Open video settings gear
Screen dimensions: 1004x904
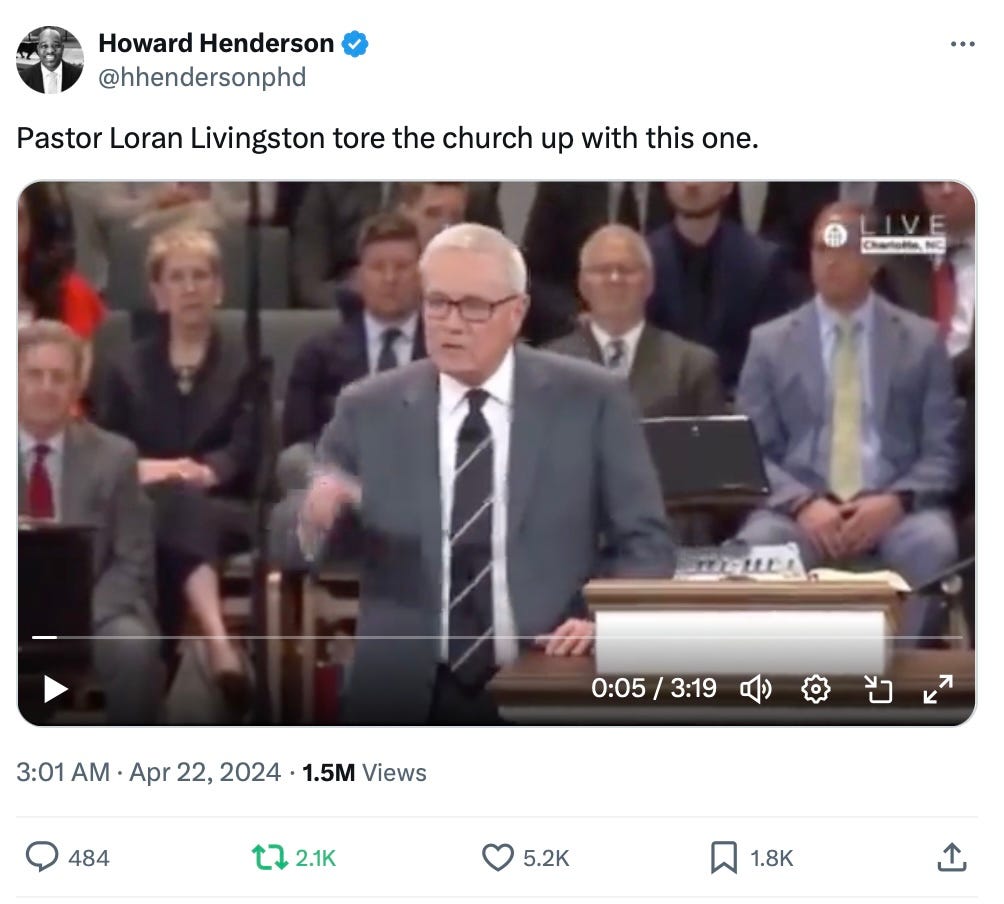pos(816,690)
